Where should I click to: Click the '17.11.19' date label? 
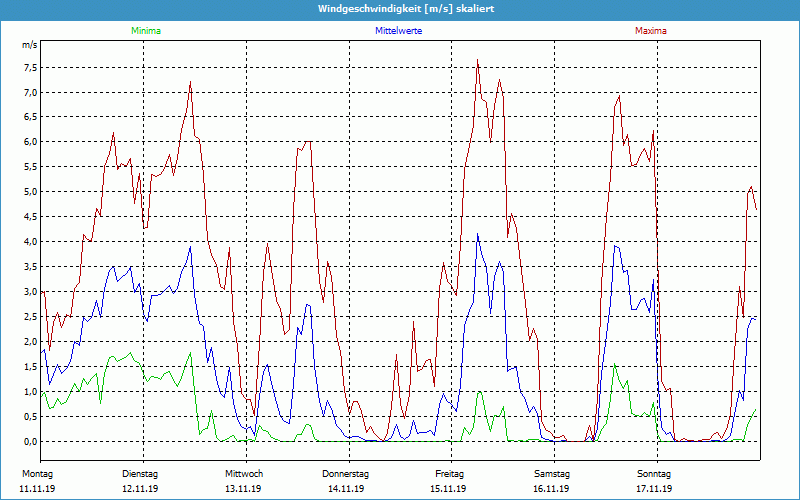[654, 489]
